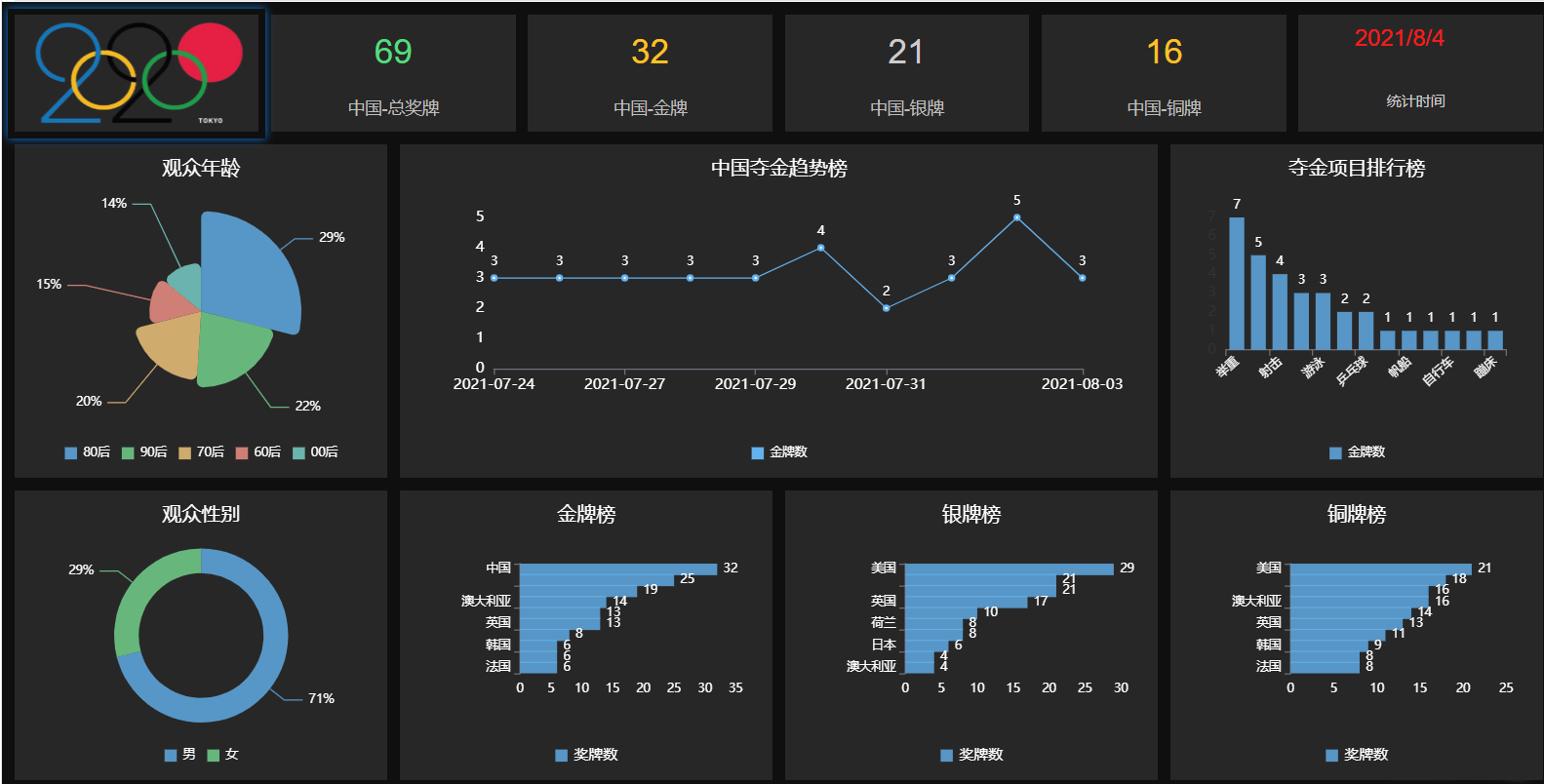Click the peak data point labeled 5 on the trend line

click(x=1016, y=217)
